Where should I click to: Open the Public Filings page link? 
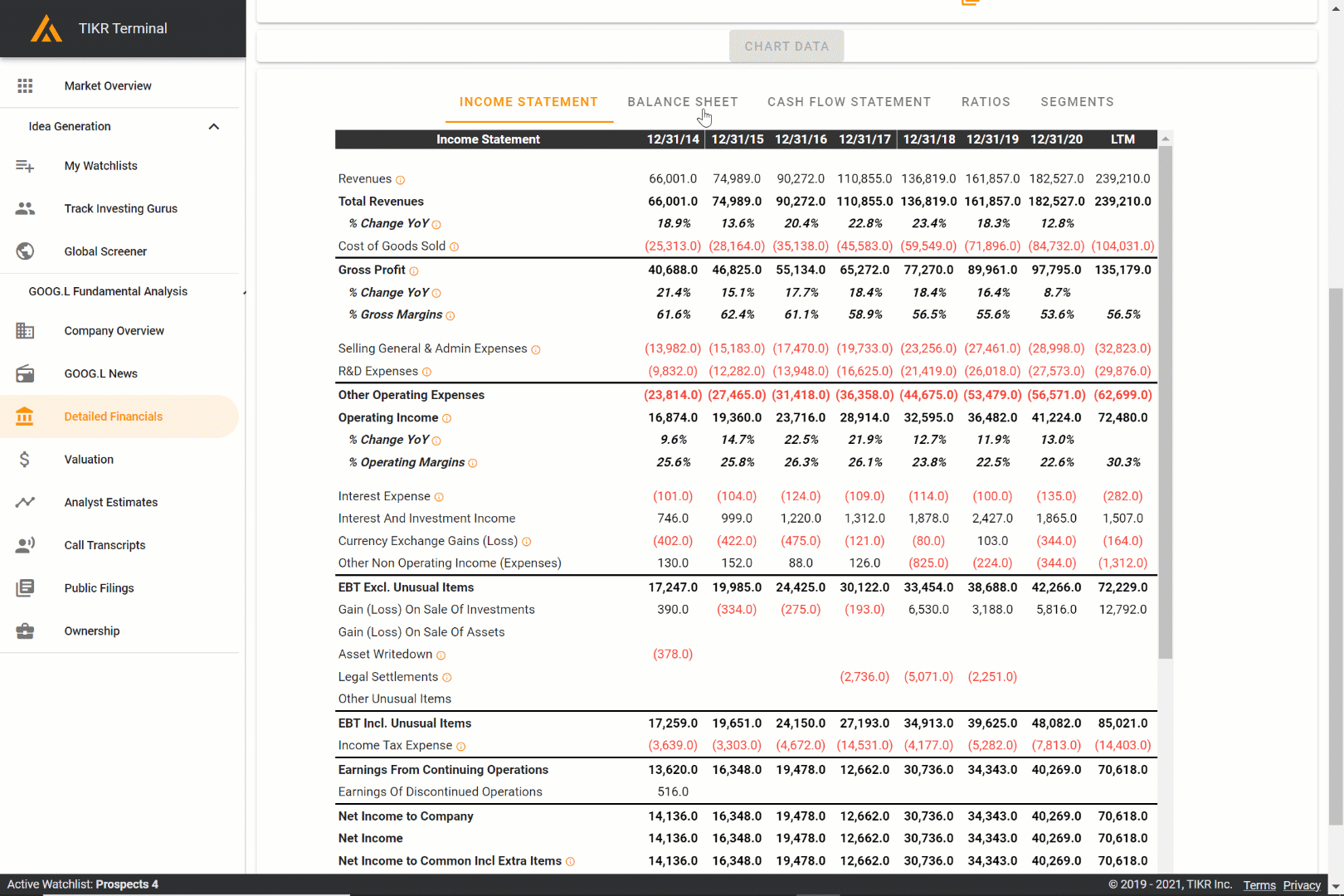coord(99,588)
